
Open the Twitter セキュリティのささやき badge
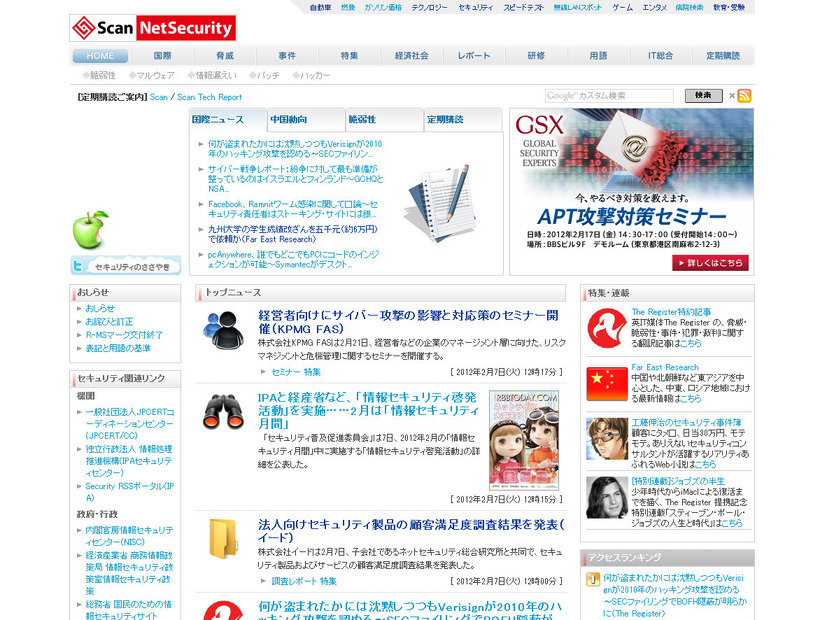[x=126, y=266]
